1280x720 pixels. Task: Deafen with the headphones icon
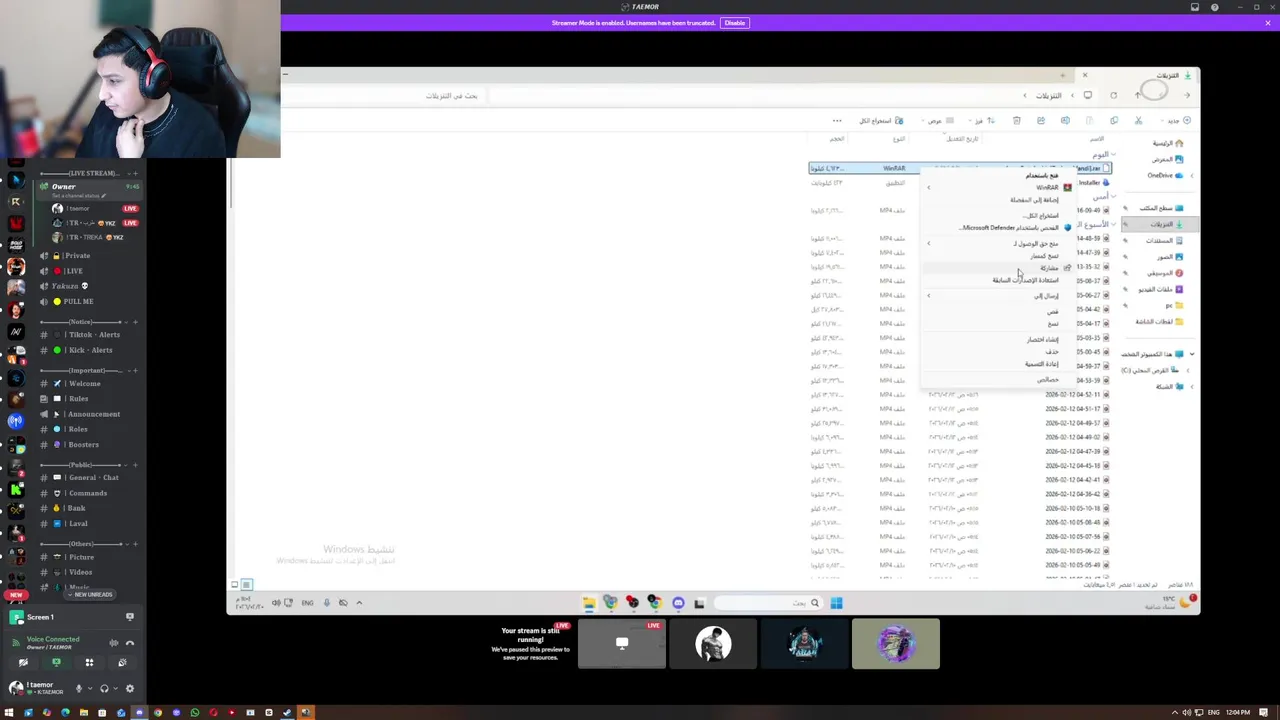pyautogui.click(x=104, y=688)
